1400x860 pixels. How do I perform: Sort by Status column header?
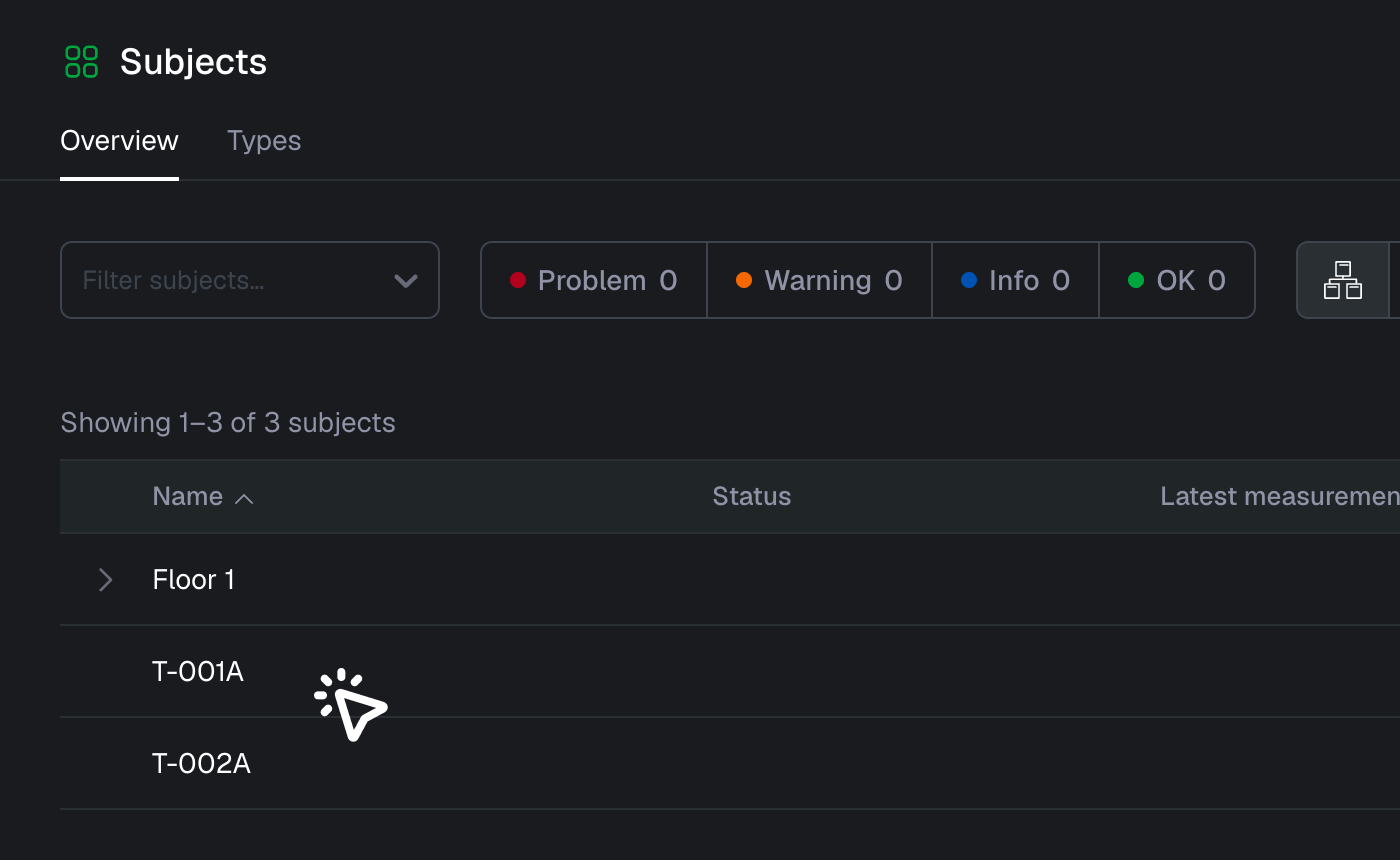coord(752,497)
